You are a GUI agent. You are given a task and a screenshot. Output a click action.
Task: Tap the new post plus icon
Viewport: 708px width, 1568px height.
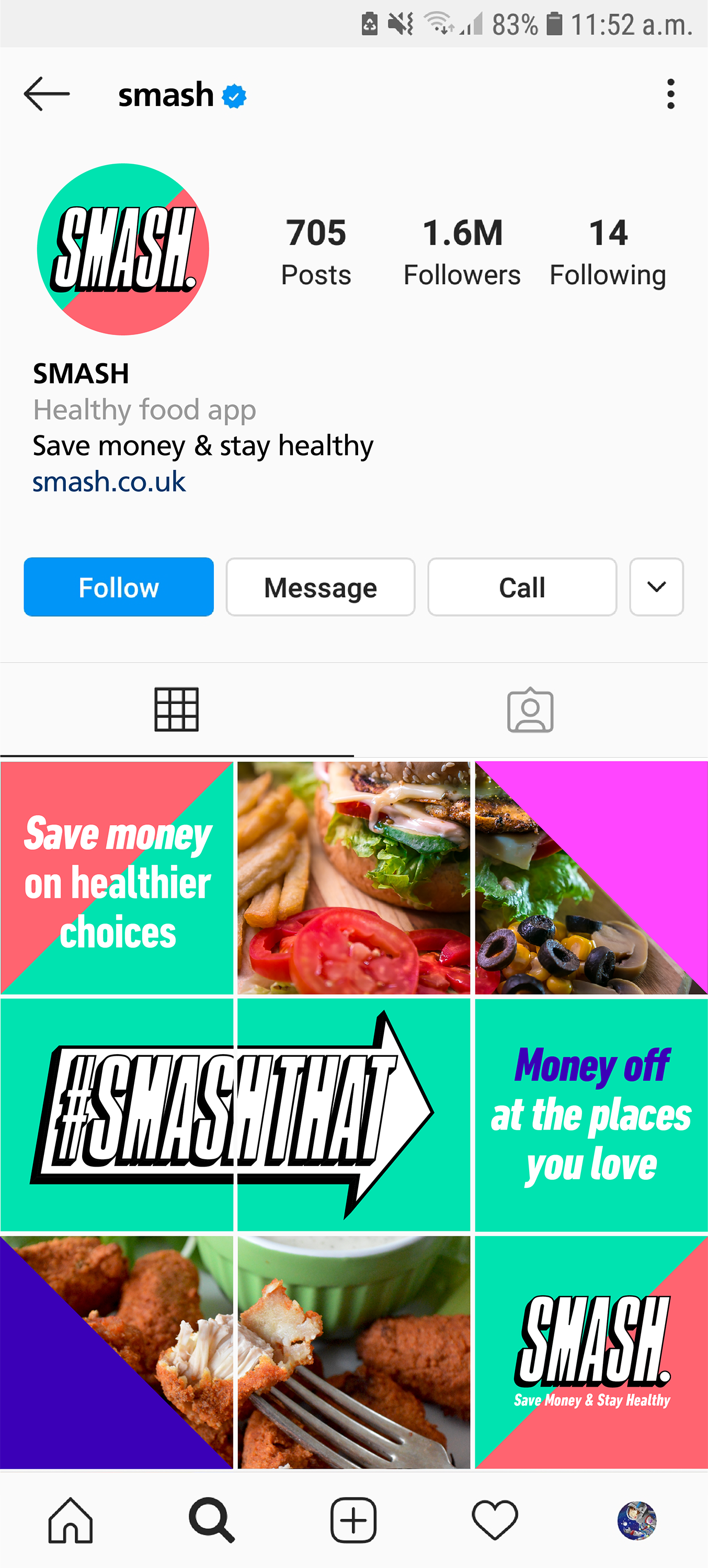353,1520
